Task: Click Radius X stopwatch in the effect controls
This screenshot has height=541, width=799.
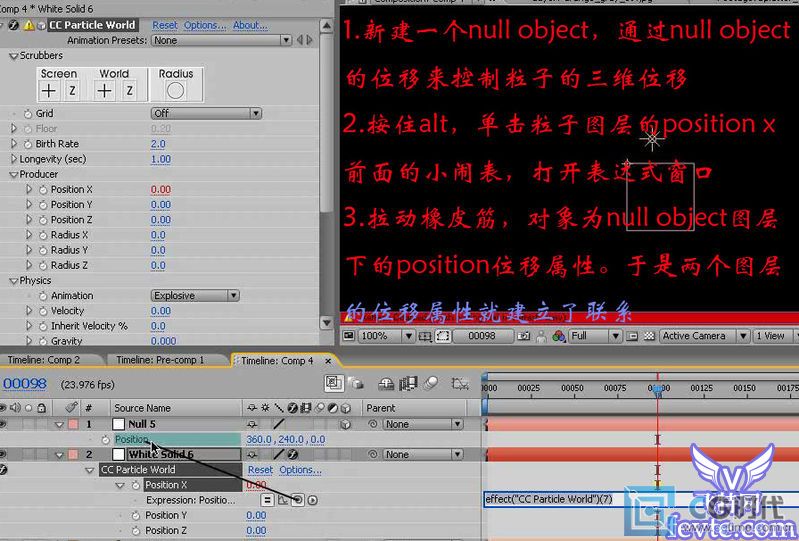Action: pos(43,235)
